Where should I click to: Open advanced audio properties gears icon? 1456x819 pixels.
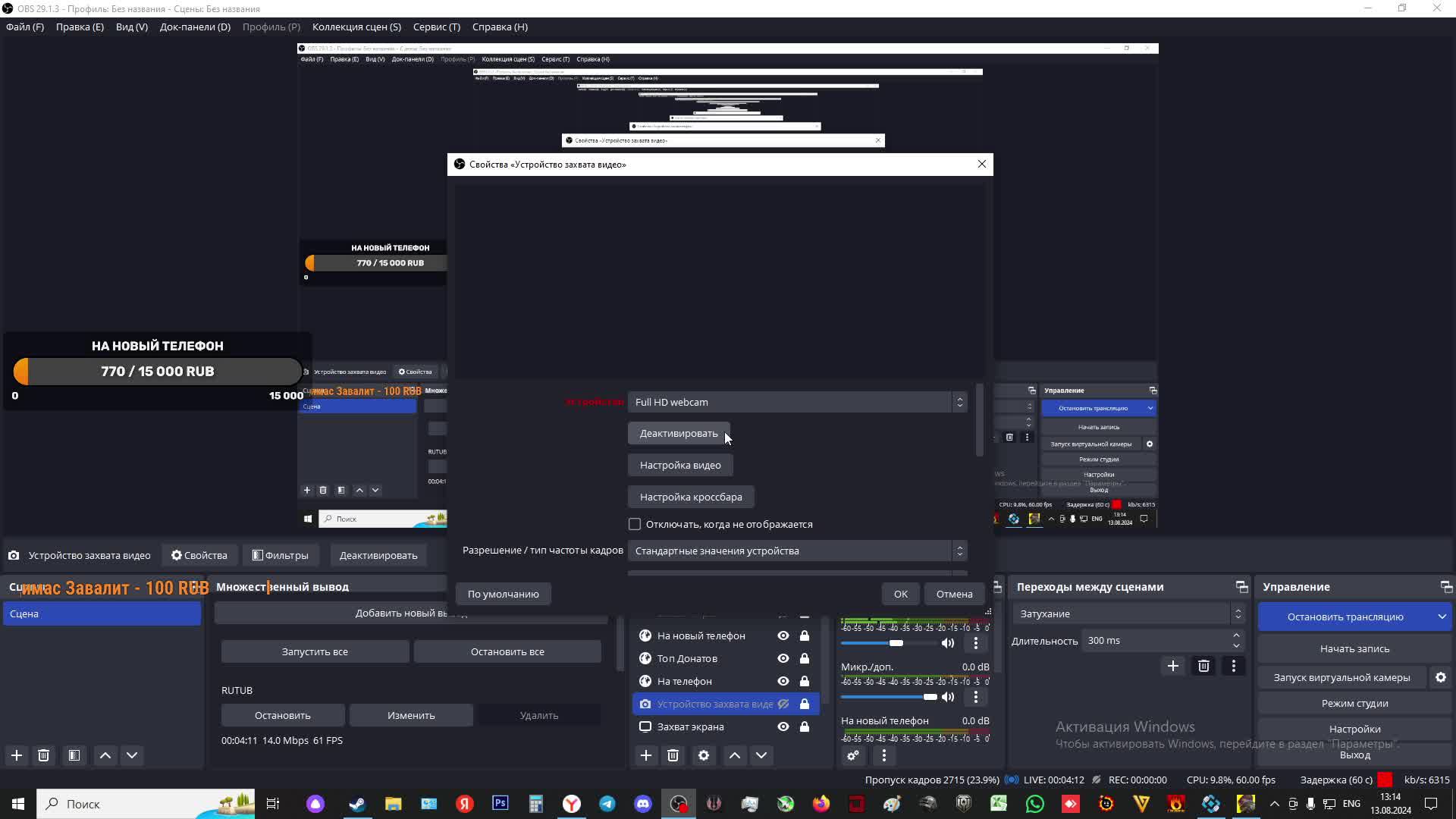point(853,755)
